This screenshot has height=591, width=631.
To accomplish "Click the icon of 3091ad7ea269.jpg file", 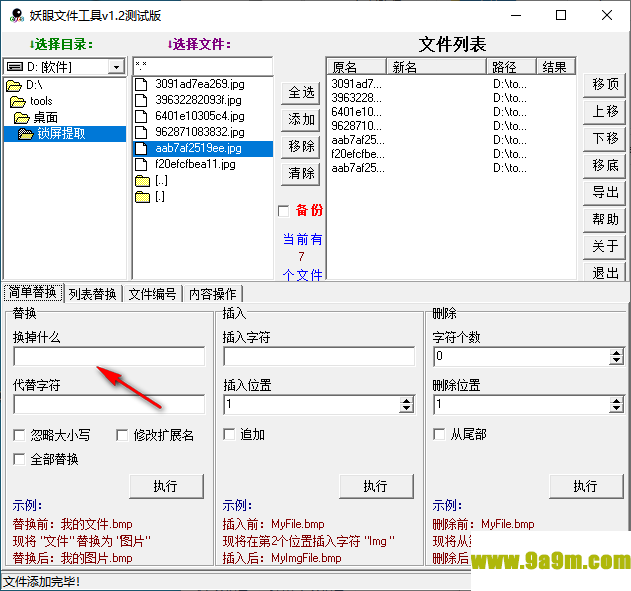I will point(141,84).
